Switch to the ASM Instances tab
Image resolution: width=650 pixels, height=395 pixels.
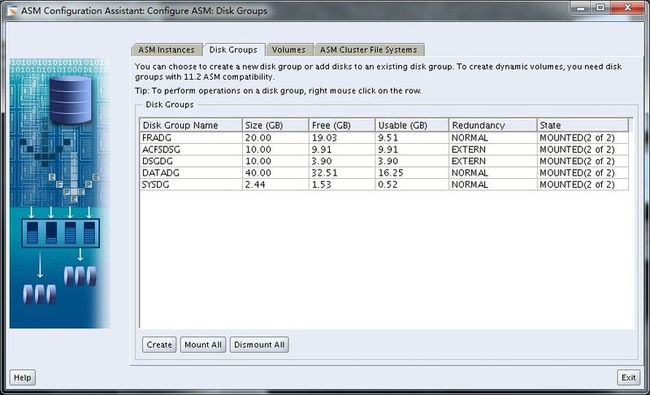(x=167, y=50)
